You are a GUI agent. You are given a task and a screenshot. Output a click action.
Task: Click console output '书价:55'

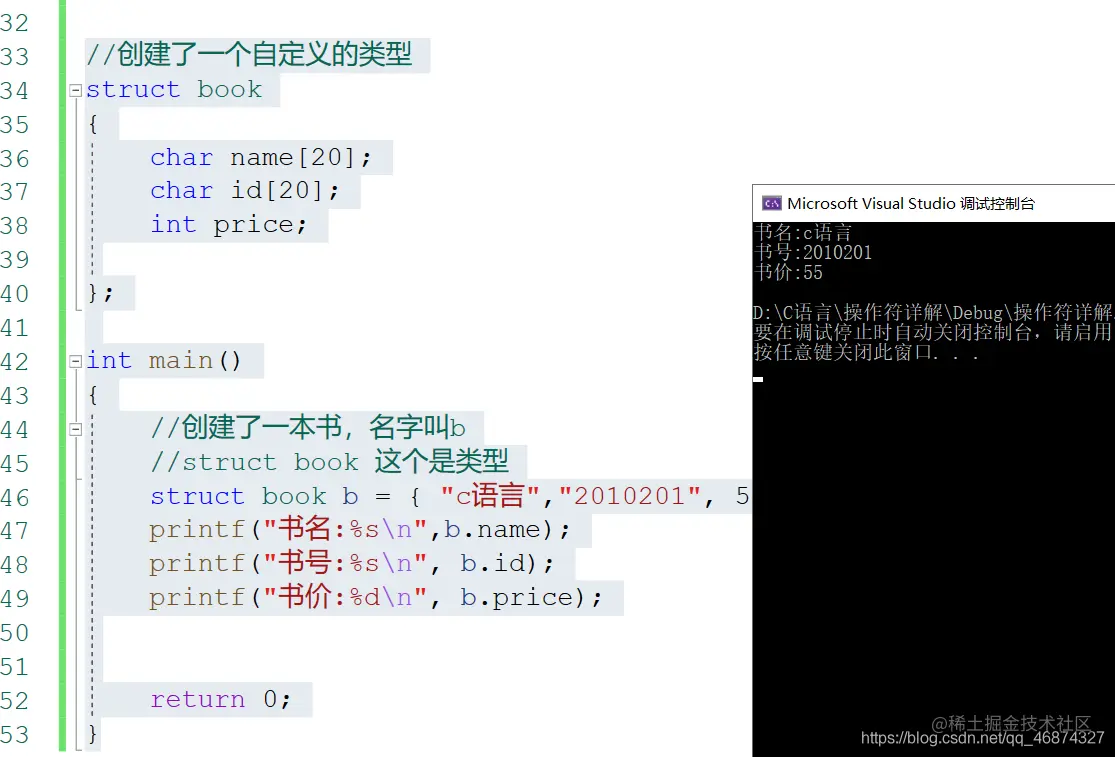(x=788, y=272)
